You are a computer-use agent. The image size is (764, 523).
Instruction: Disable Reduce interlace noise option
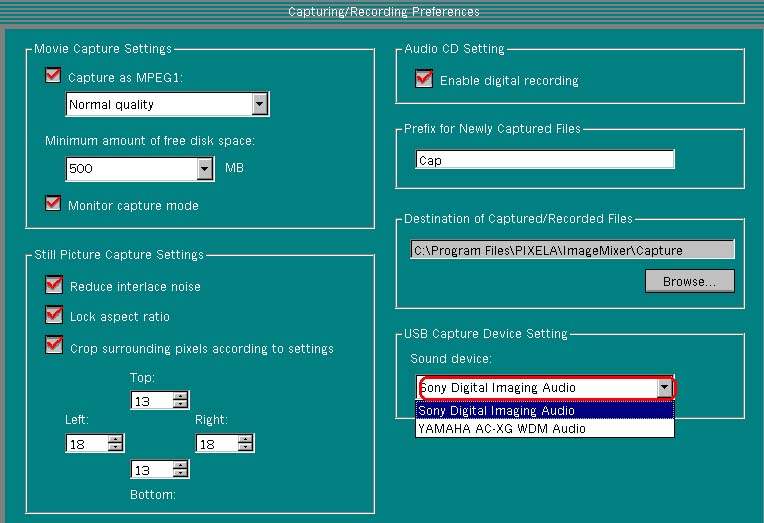[x=54, y=286]
